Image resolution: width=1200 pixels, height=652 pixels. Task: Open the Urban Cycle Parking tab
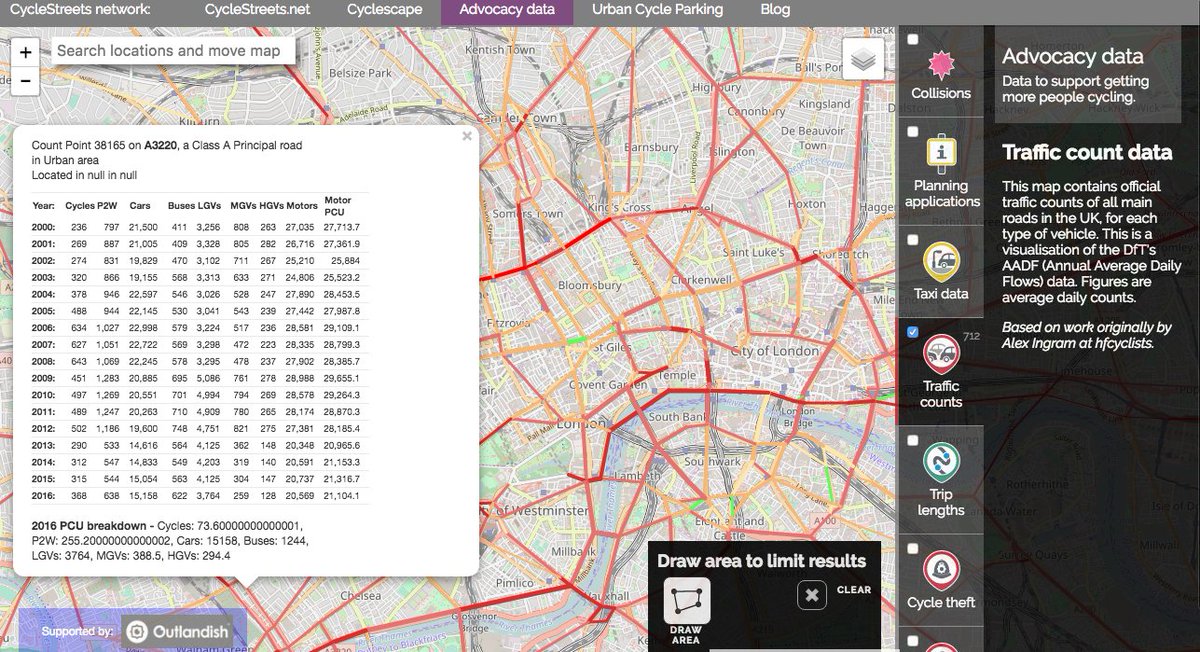pos(657,10)
